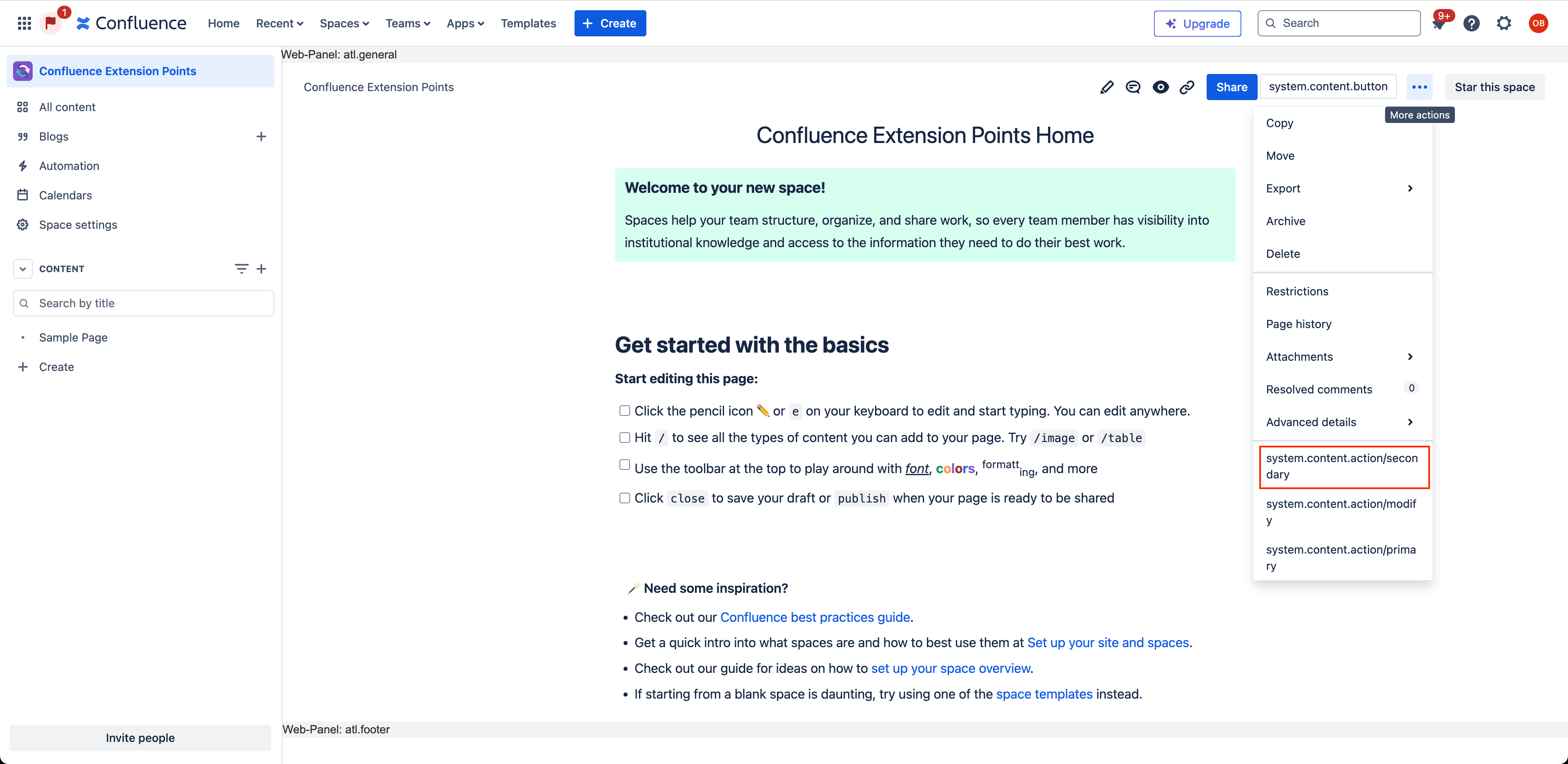Screen dimensions: 1568x764
Task: Check the 'Click close to save' checkbox
Action: [x=624, y=498]
